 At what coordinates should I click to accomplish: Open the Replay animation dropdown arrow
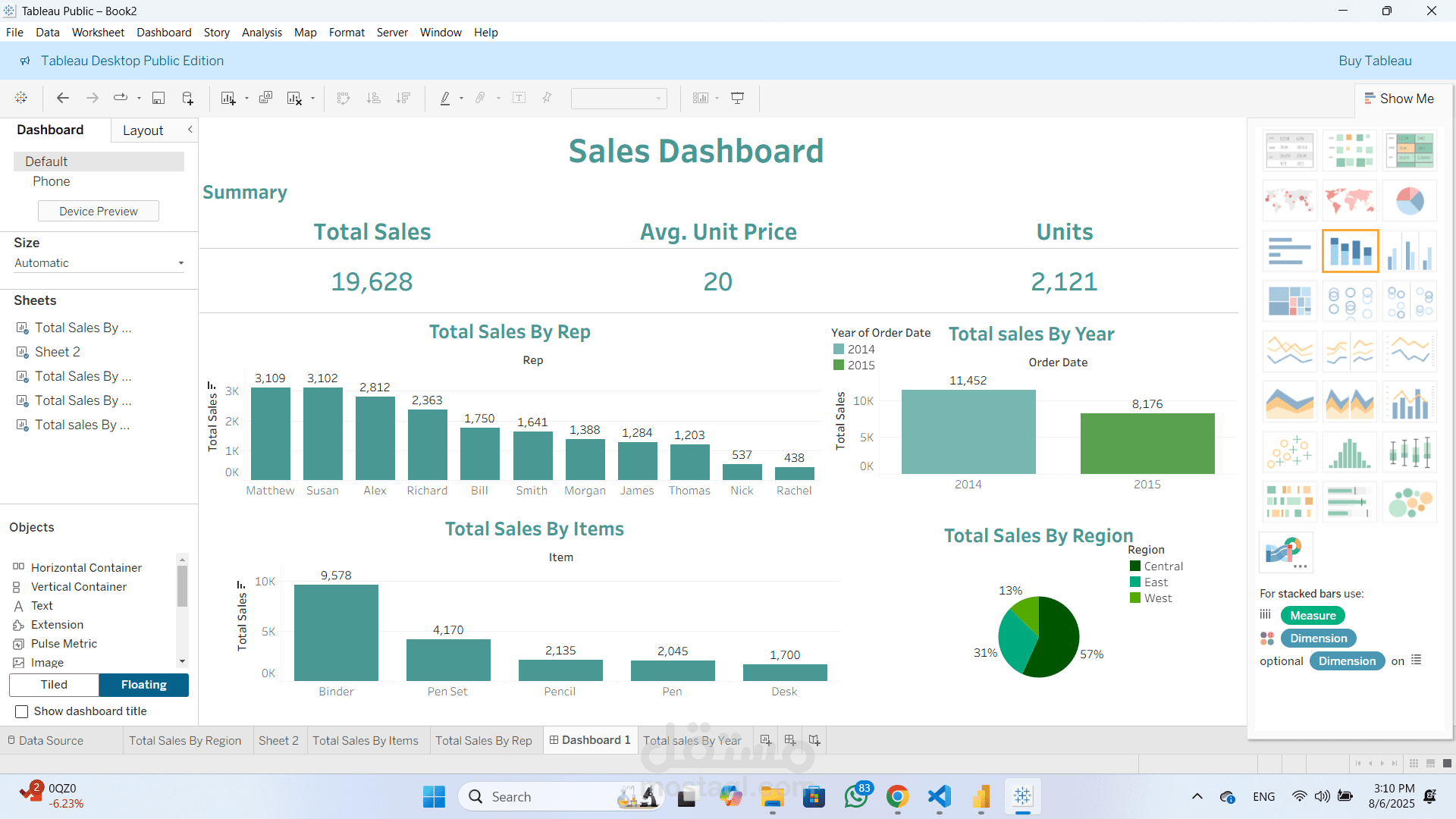139,99
